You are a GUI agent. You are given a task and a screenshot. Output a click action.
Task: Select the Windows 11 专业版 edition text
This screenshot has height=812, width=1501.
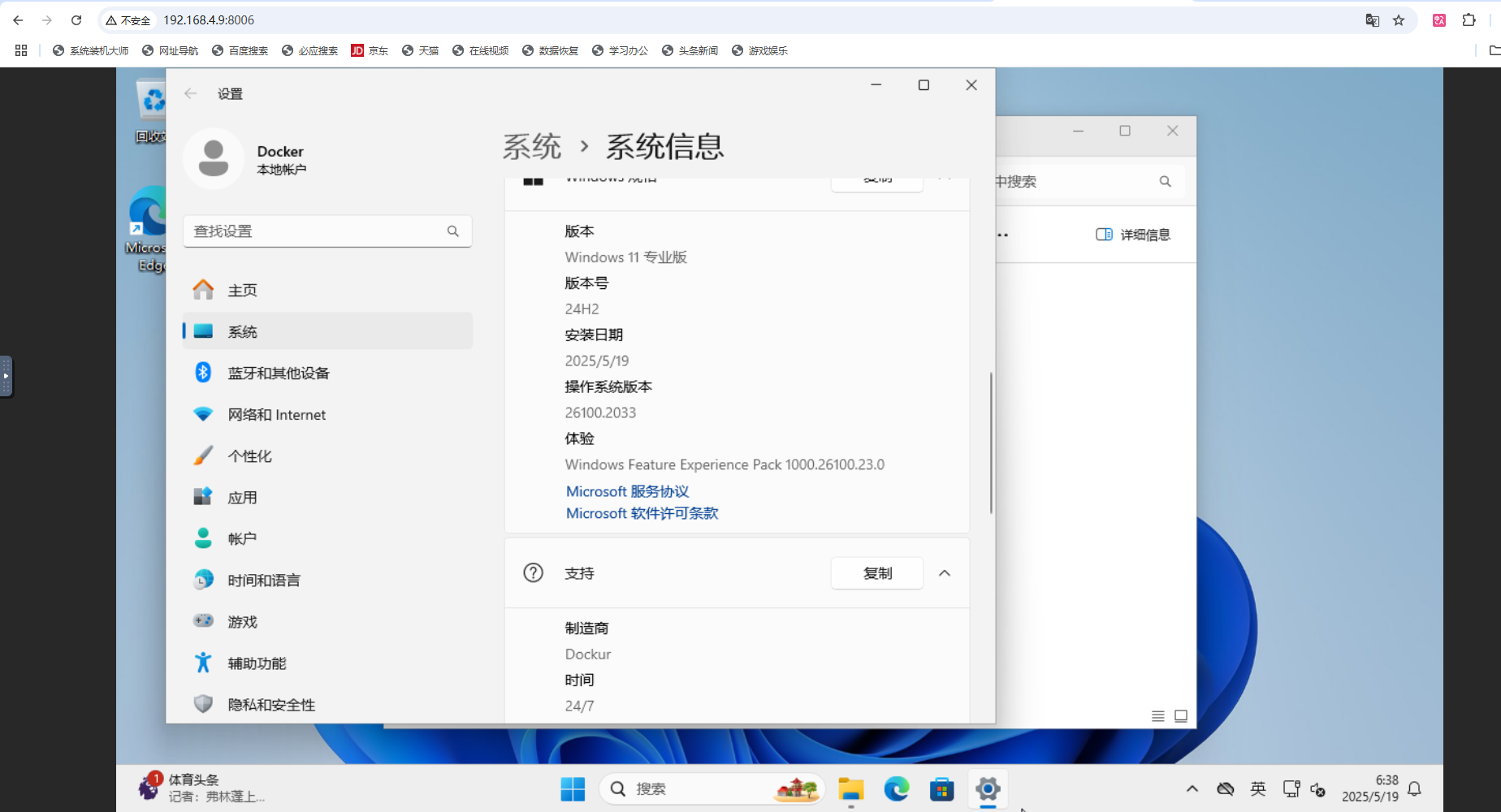click(626, 257)
